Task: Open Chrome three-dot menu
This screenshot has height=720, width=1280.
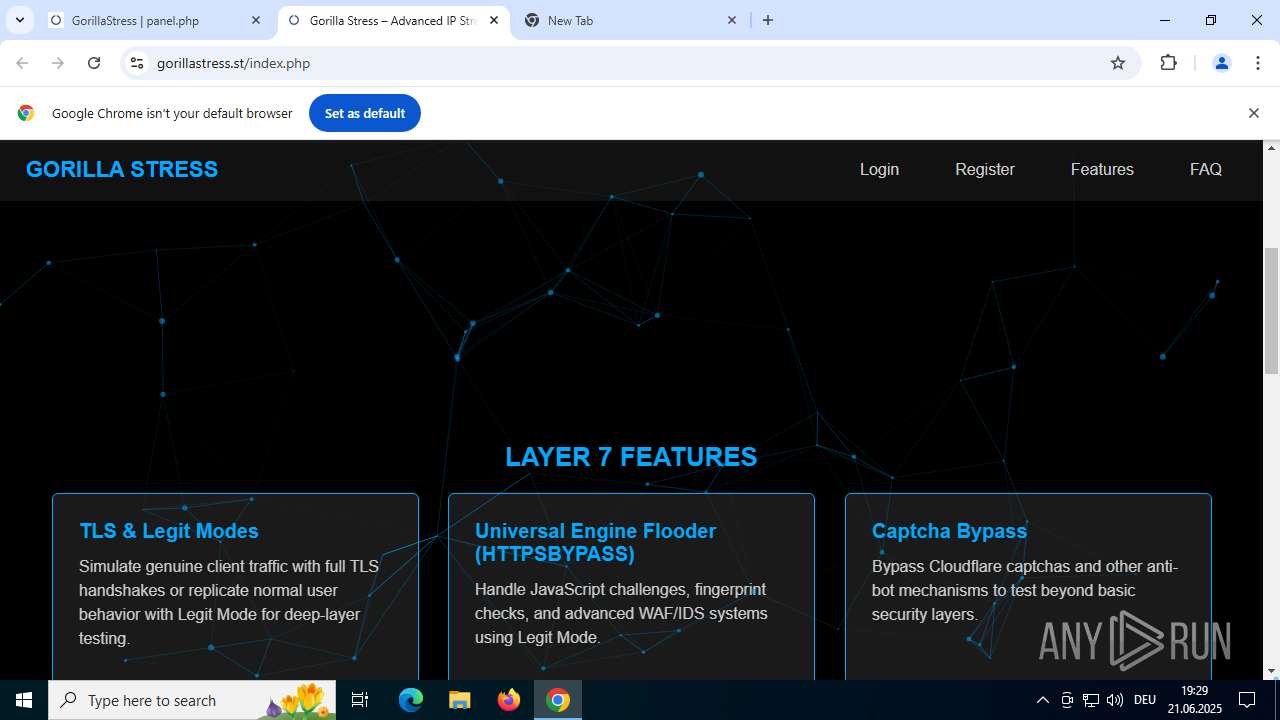Action: point(1258,63)
